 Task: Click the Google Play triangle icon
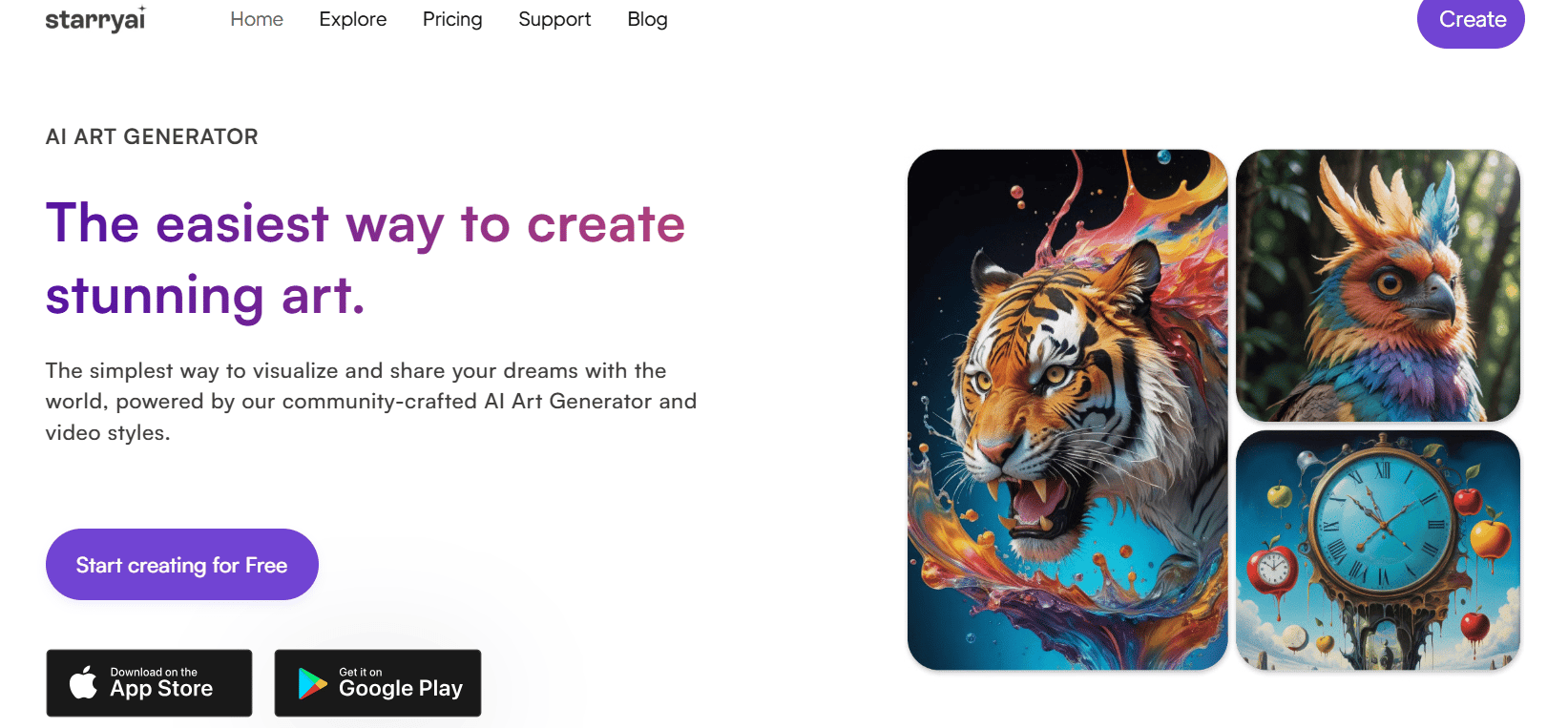click(312, 684)
